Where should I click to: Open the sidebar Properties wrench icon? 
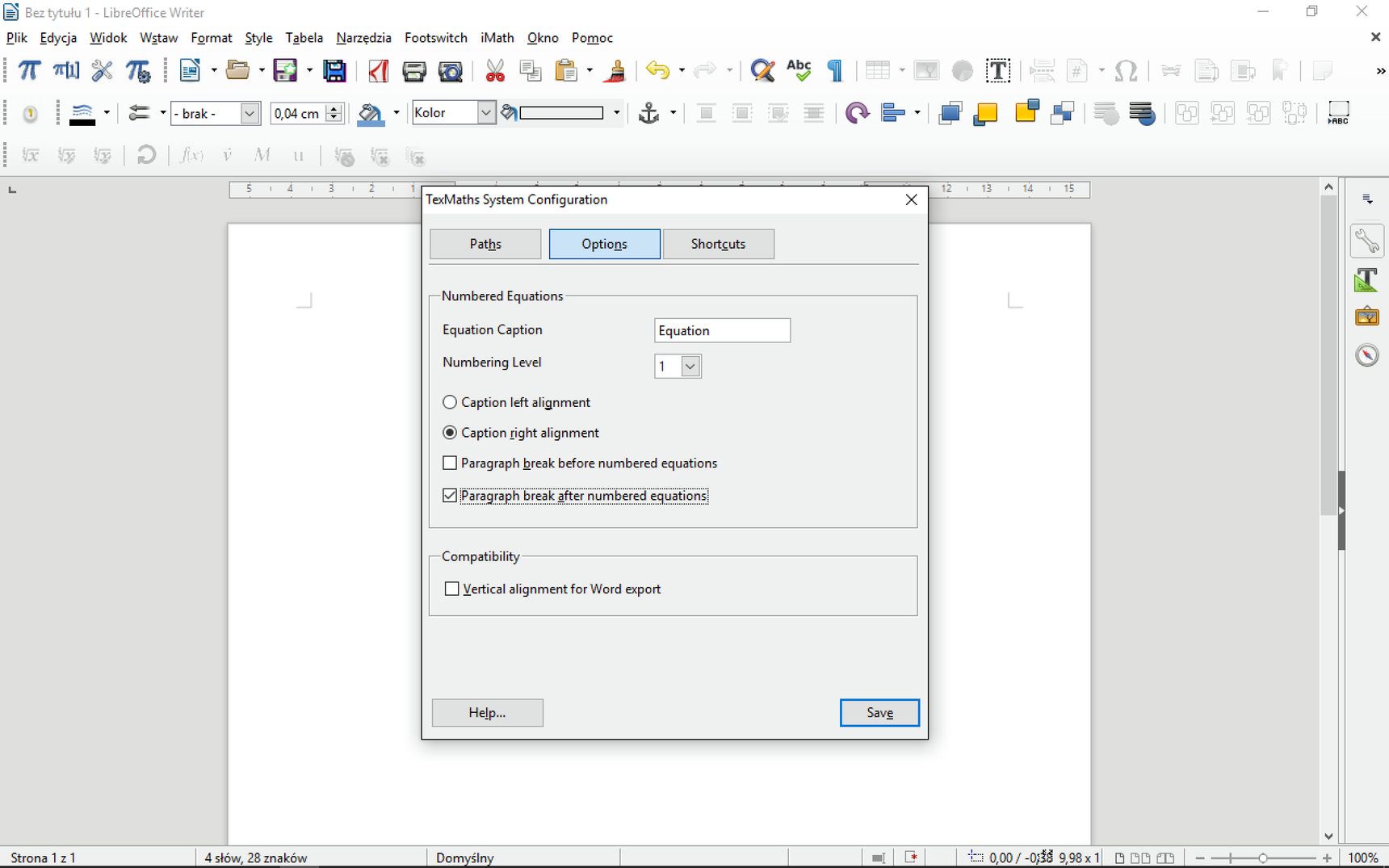click(x=1366, y=241)
